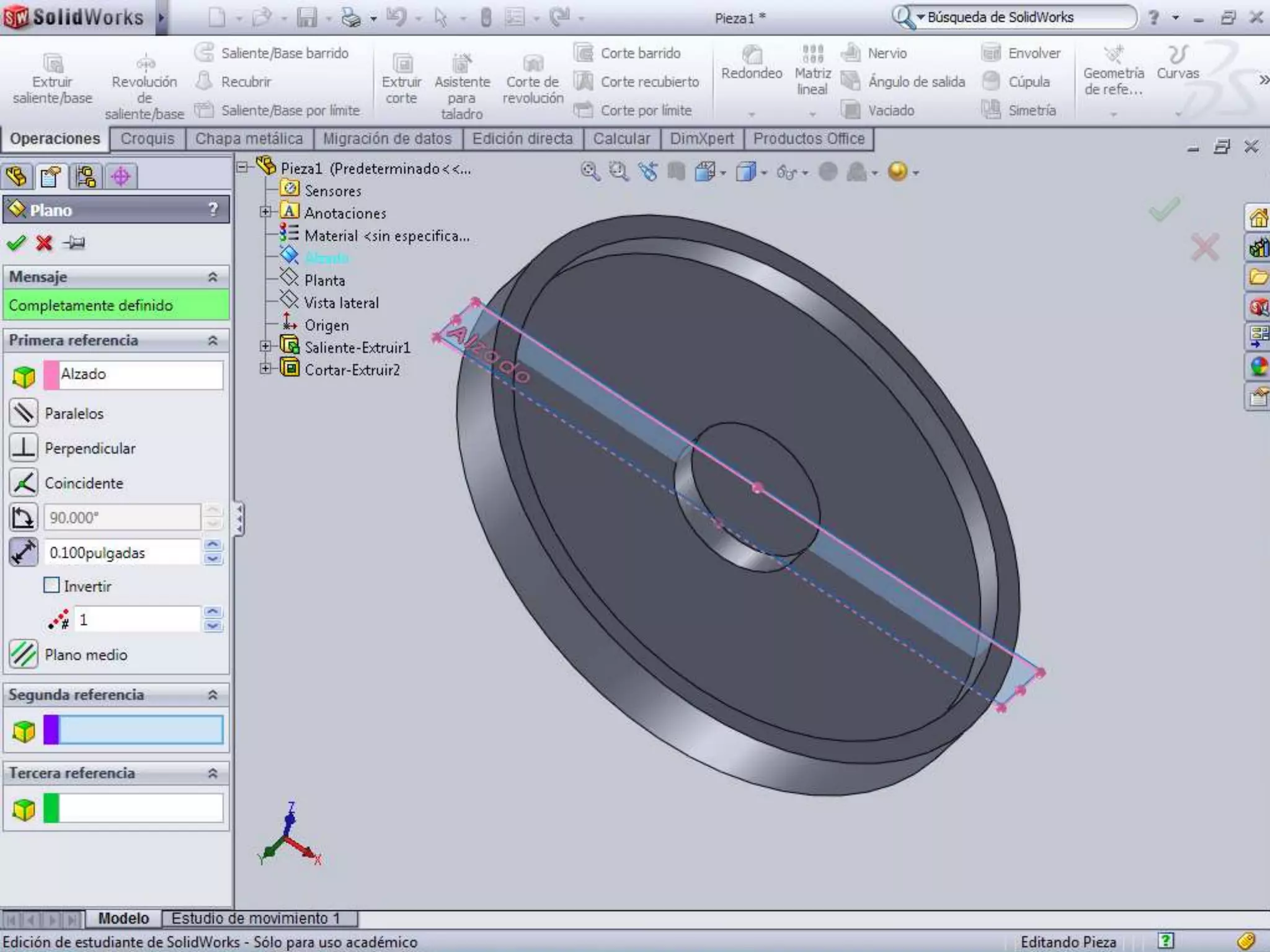Click the purple Segunda referencia color swatch
The width and height of the screenshot is (1270, 952).
point(51,729)
